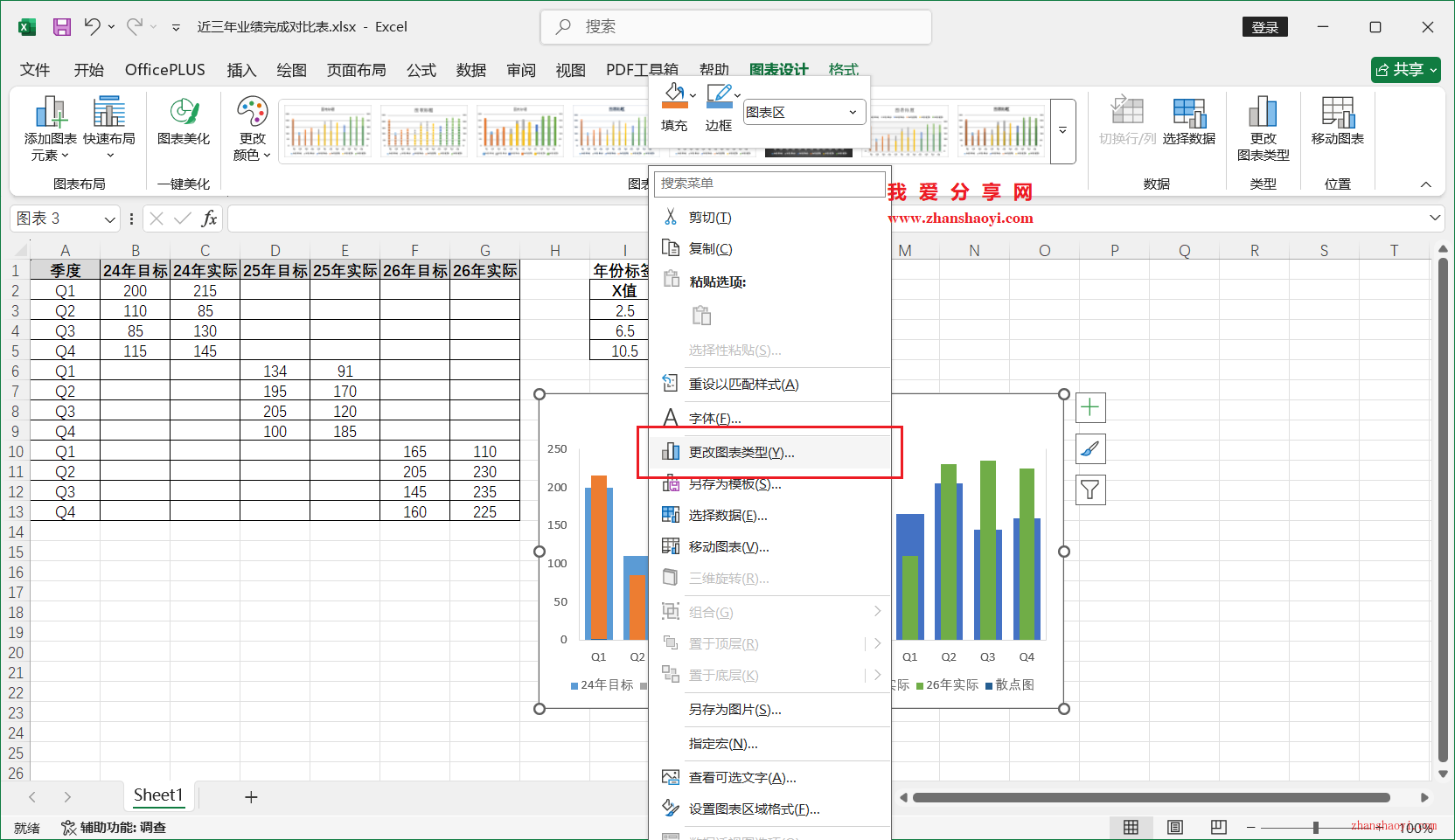Open Quick Layout gallery
The height and width of the screenshot is (840, 1455).
pyautogui.click(x=109, y=129)
